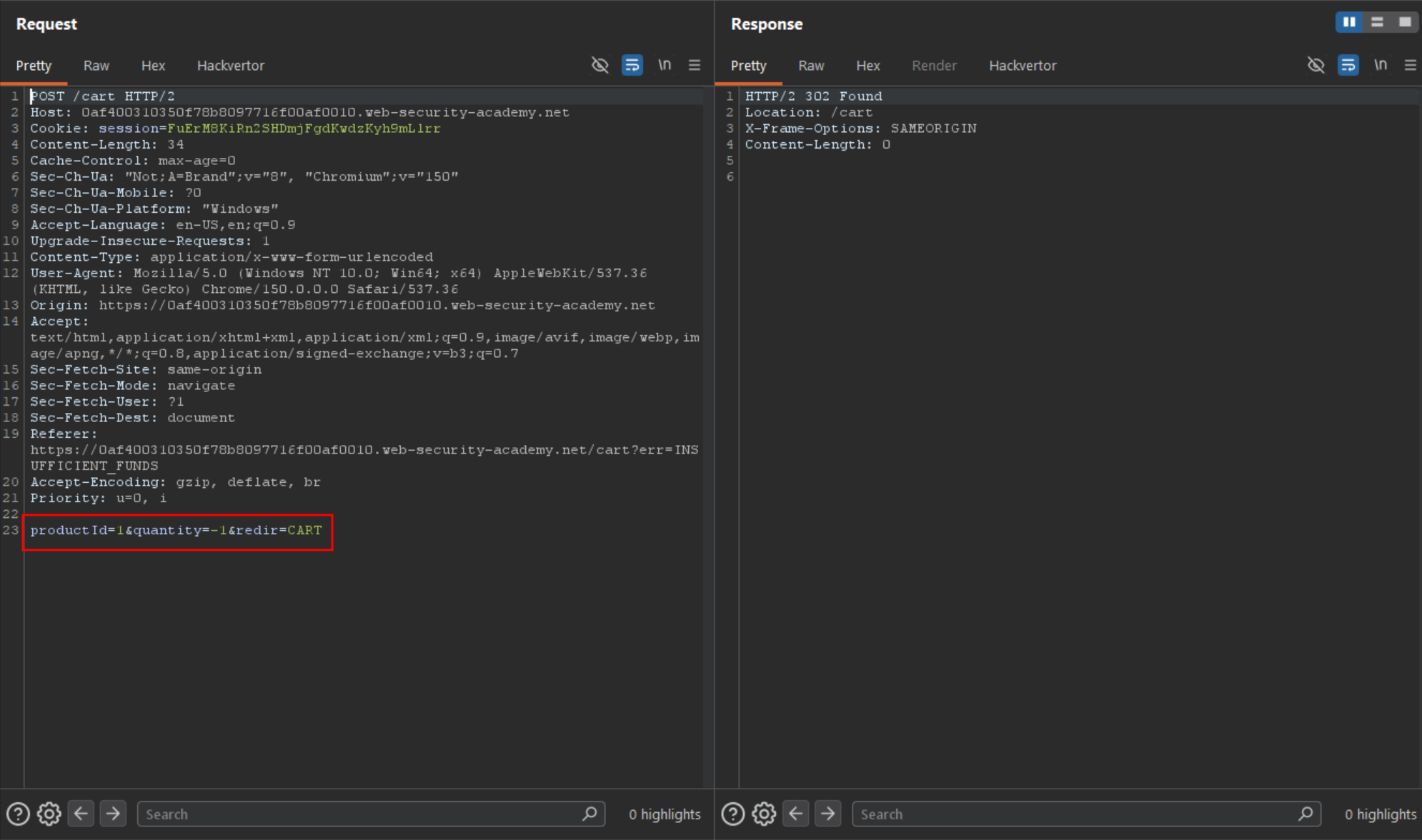Open Request search settings gear
Viewport: 1422px width, 840px height.
point(49,814)
